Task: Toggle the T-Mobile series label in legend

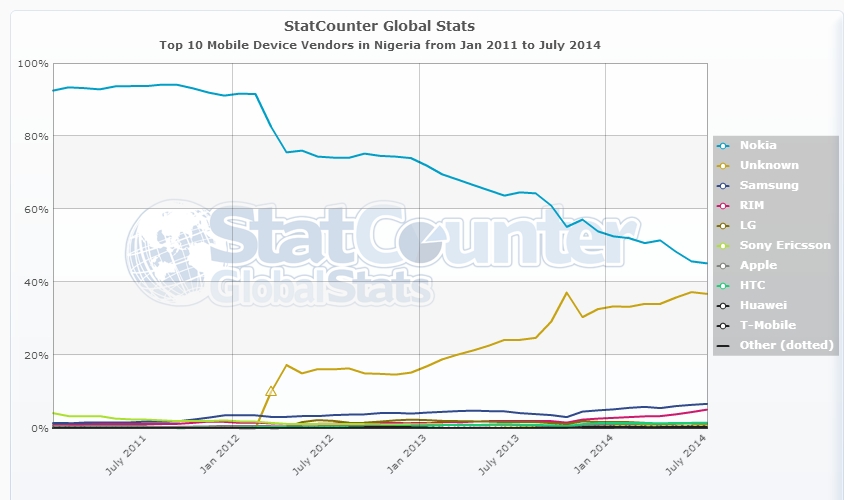Action: coord(767,325)
